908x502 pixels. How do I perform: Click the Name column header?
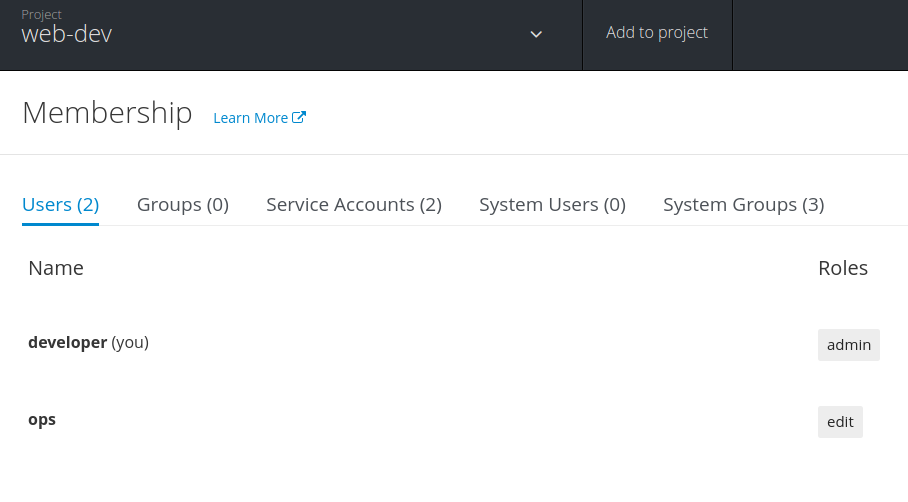56,268
